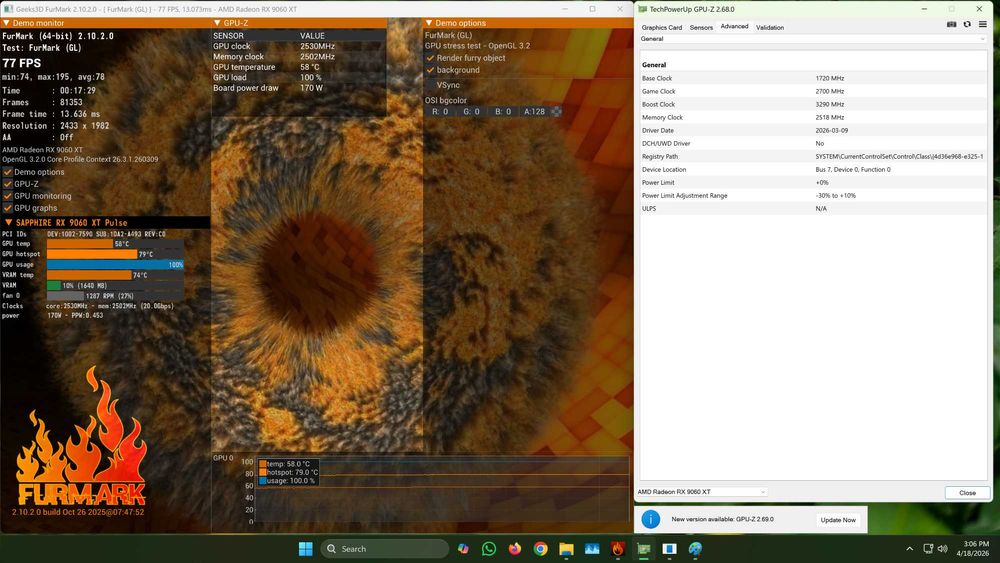Select the Game Clock 2700 MHz row
Viewport: 1000px width, 563px height.
coord(813,91)
